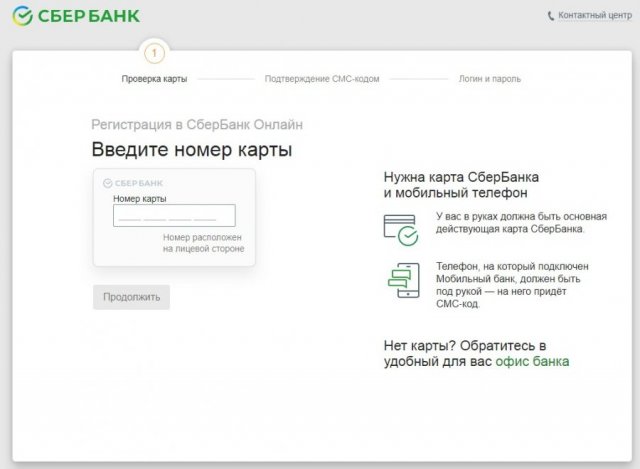
Task: Click text Нет карты? Обратитесь в
Action: (x=465, y=346)
